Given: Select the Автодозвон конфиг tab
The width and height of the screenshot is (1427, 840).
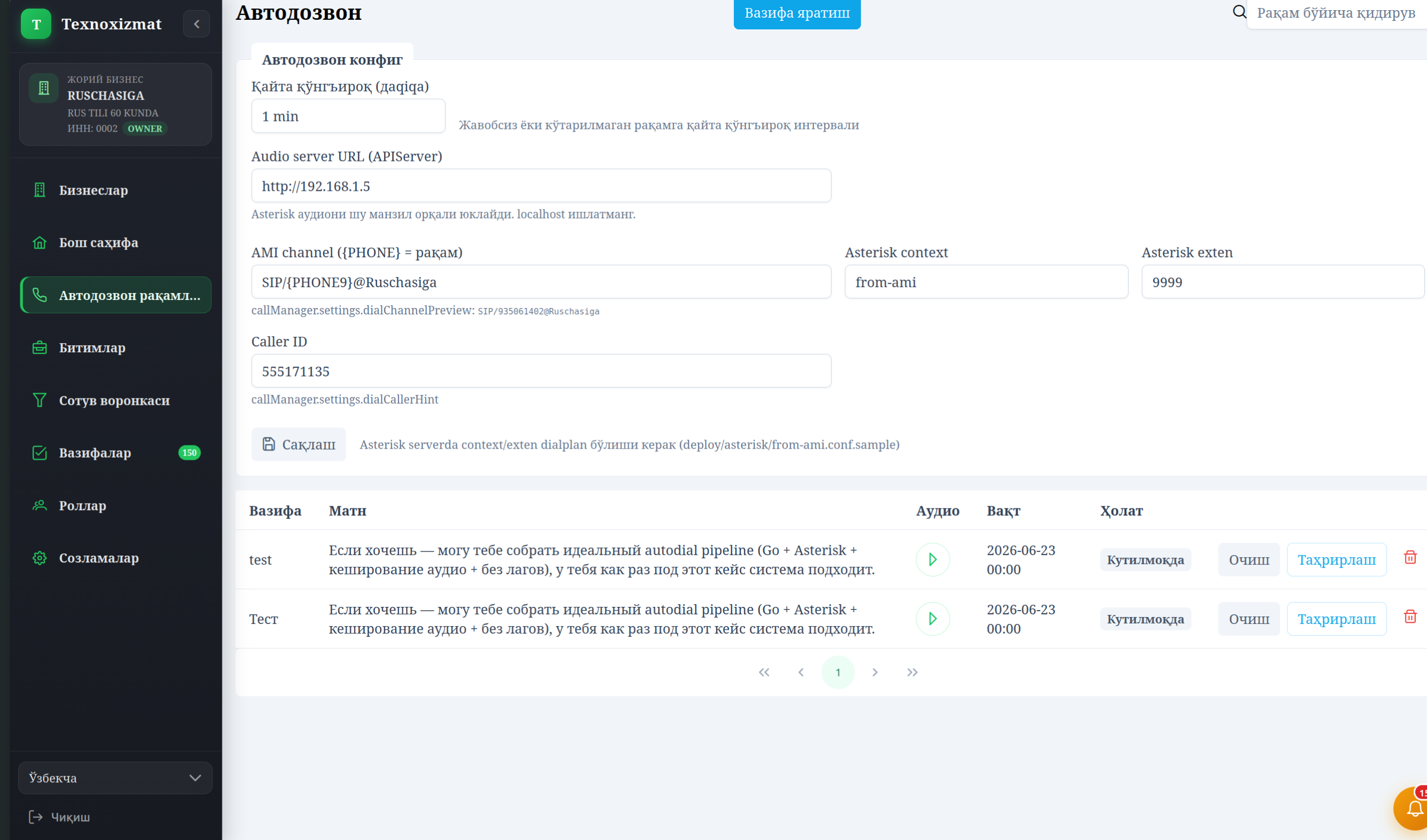Looking at the screenshot, I should point(332,59).
